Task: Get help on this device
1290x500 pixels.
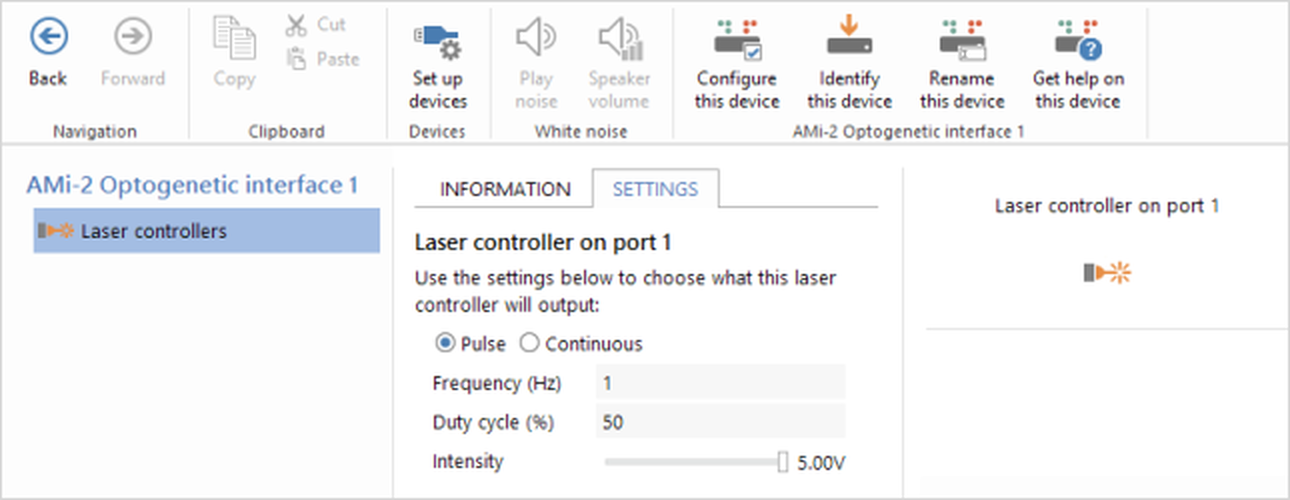Action: pos(1077,40)
